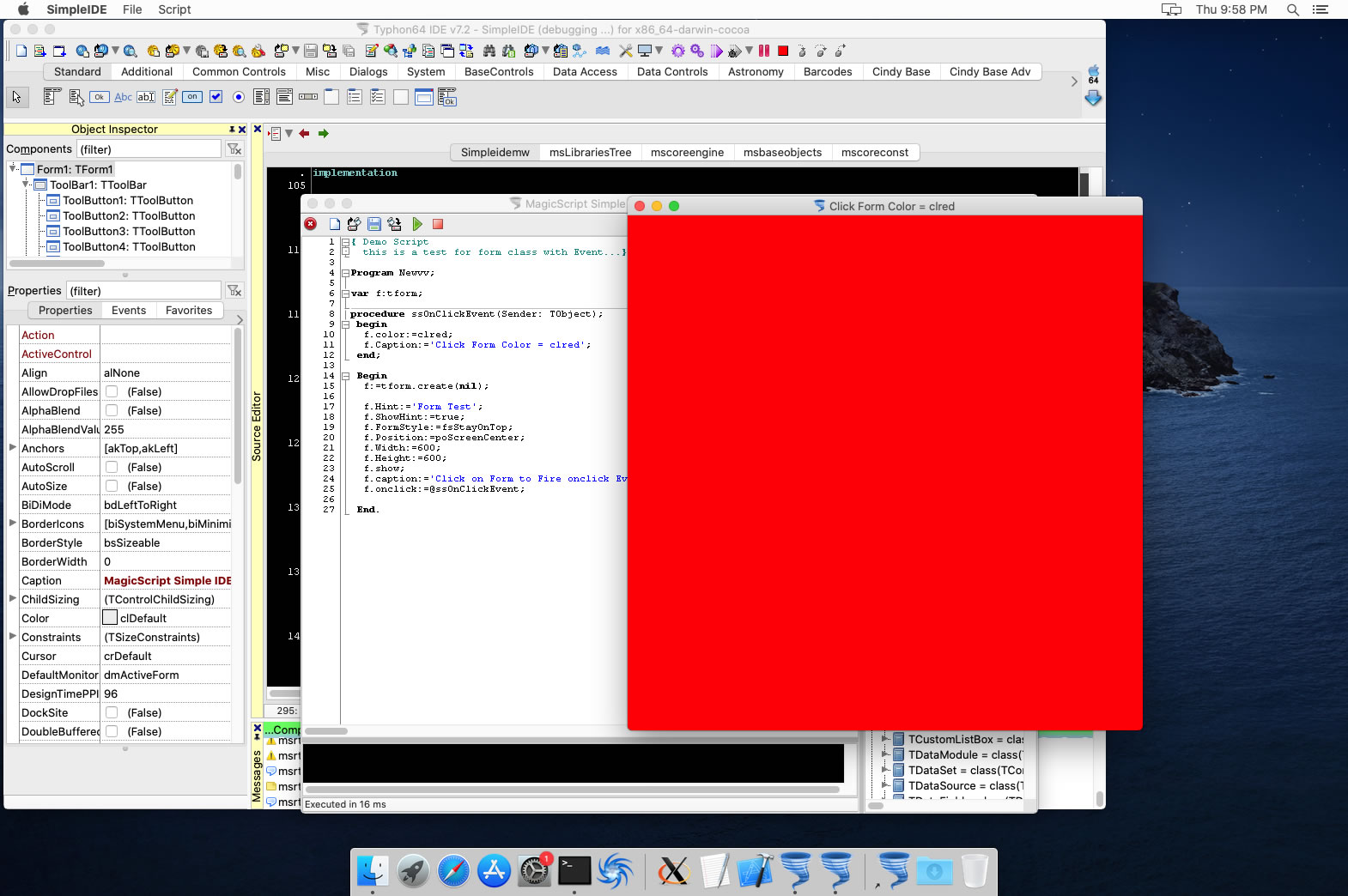Screen dimensions: 1348x896
Task: Select the TCheckBox component icon
Action: (216, 97)
